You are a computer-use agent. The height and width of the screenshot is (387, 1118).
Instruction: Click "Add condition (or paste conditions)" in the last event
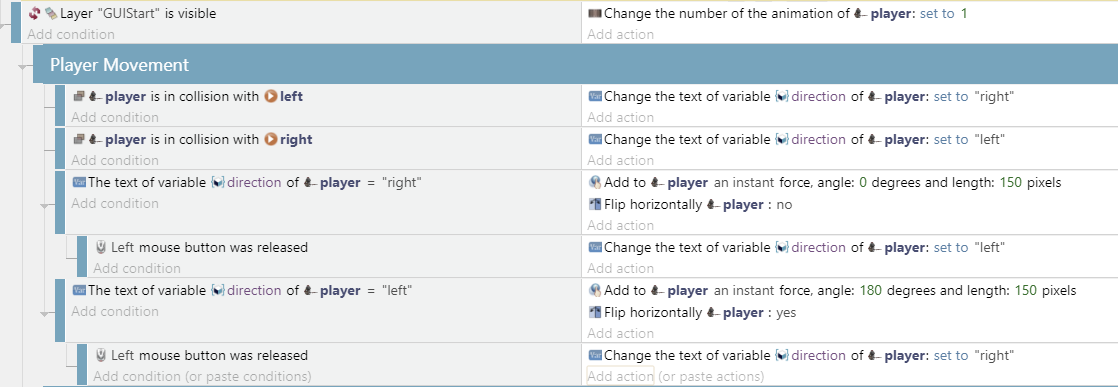[202, 376]
